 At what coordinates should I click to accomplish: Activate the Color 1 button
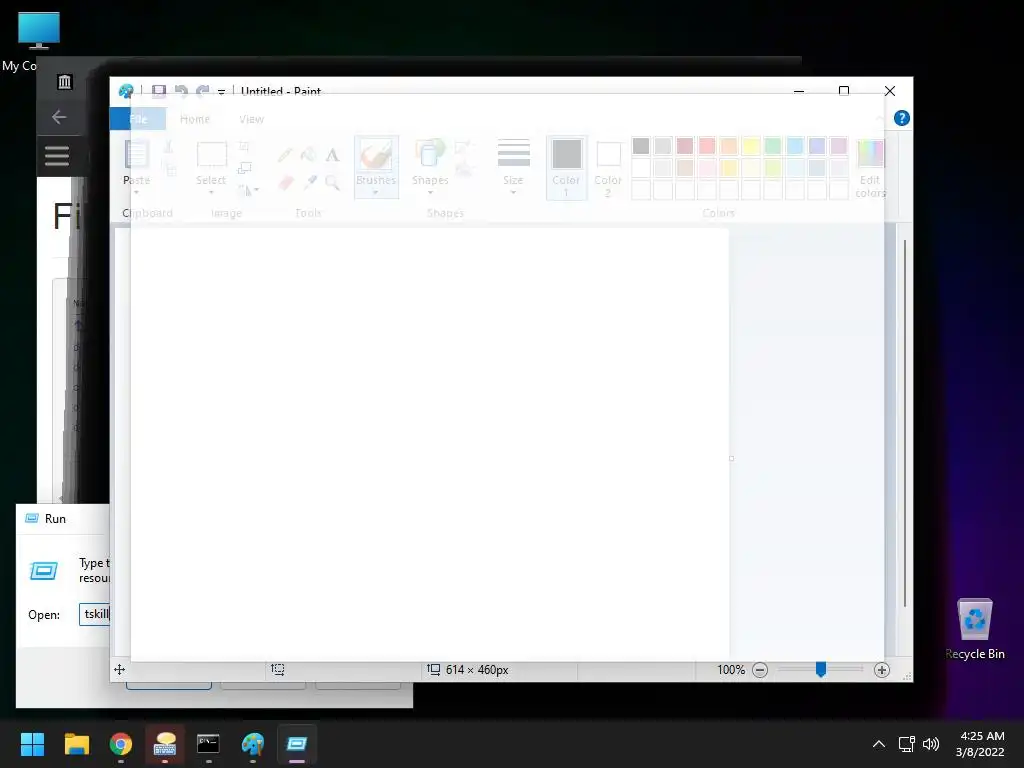pyautogui.click(x=566, y=168)
